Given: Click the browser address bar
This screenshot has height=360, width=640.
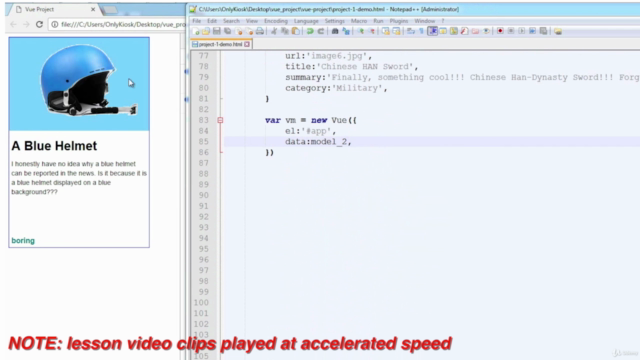Looking at the screenshot, I should point(118,24).
